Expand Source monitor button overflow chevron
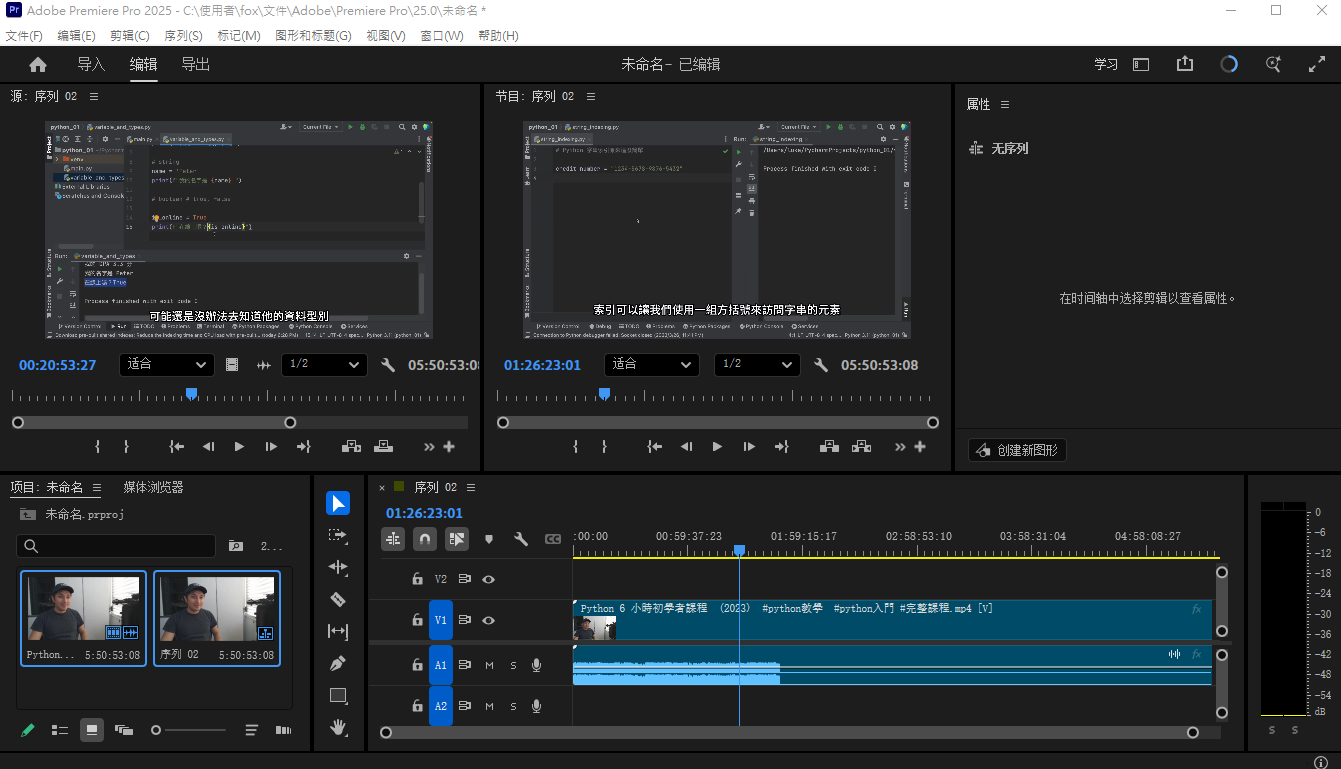Image resolution: width=1341 pixels, height=769 pixels. click(x=429, y=447)
